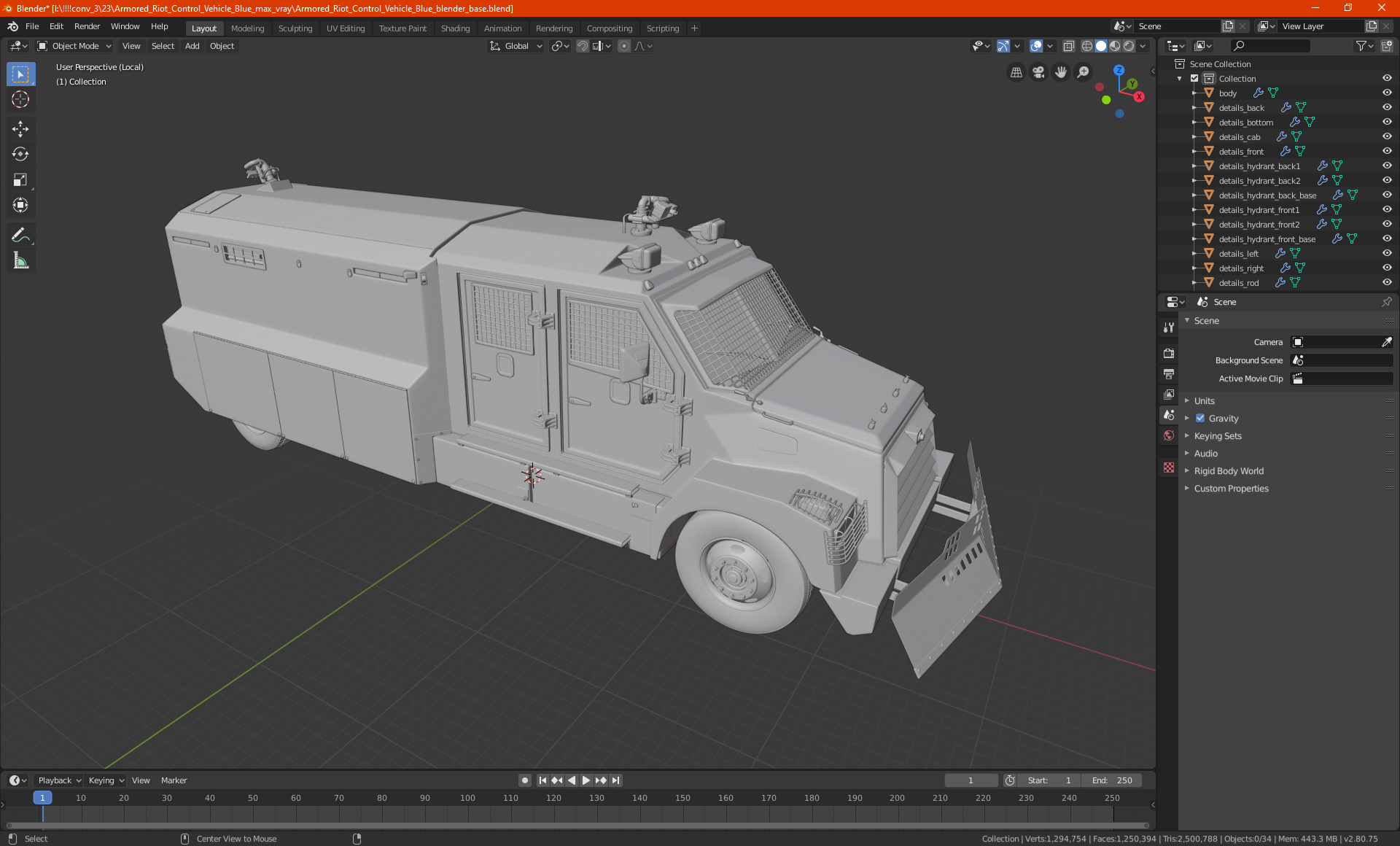The width and height of the screenshot is (1400, 846).
Task: Open the Object Mode dropdown
Action: click(x=74, y=46)
